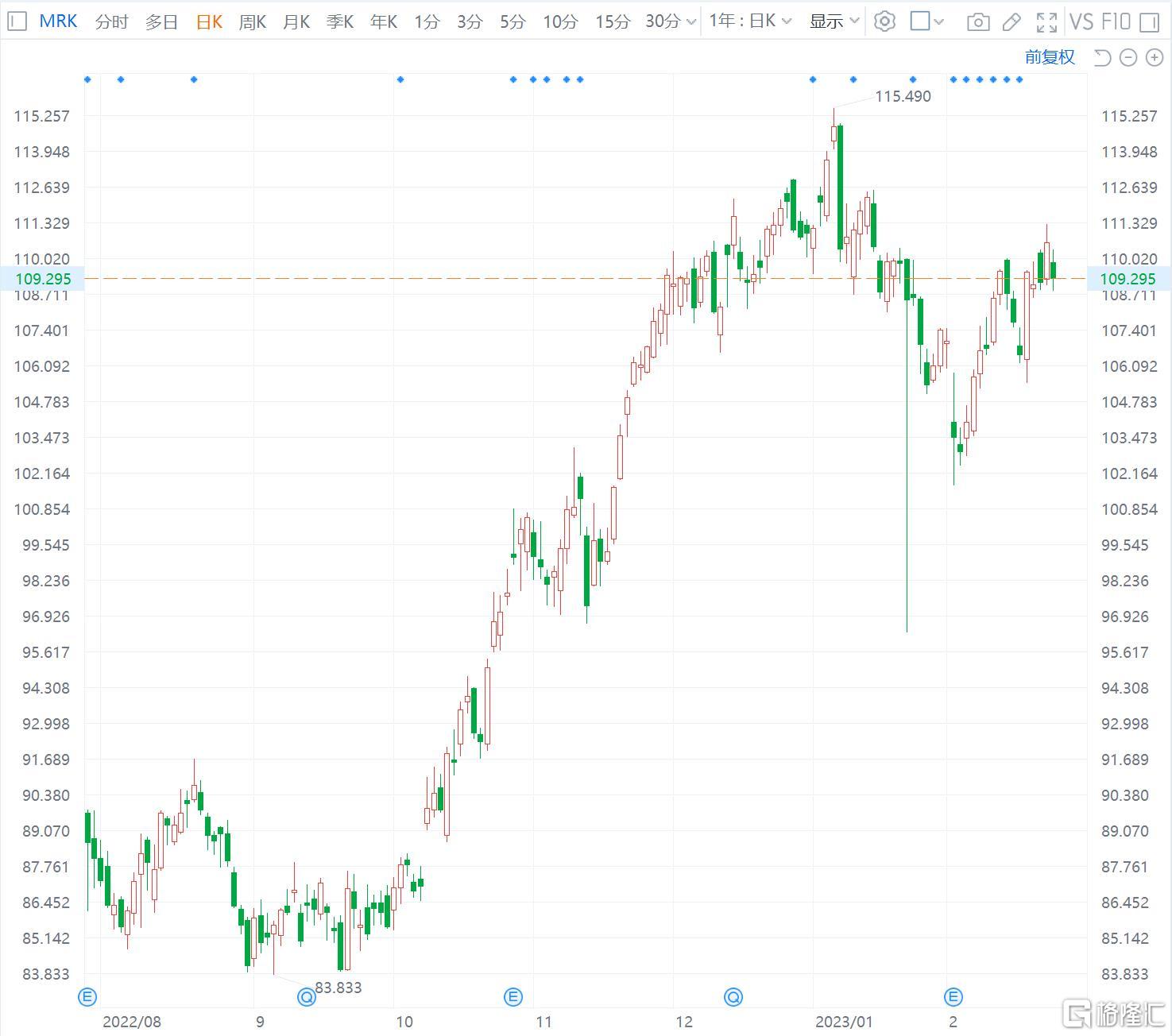Click the reset/undo zoom arrow icon
Viewport: 1172px width, 1036px height.
pyautogui.click(x=1102, y=57)
